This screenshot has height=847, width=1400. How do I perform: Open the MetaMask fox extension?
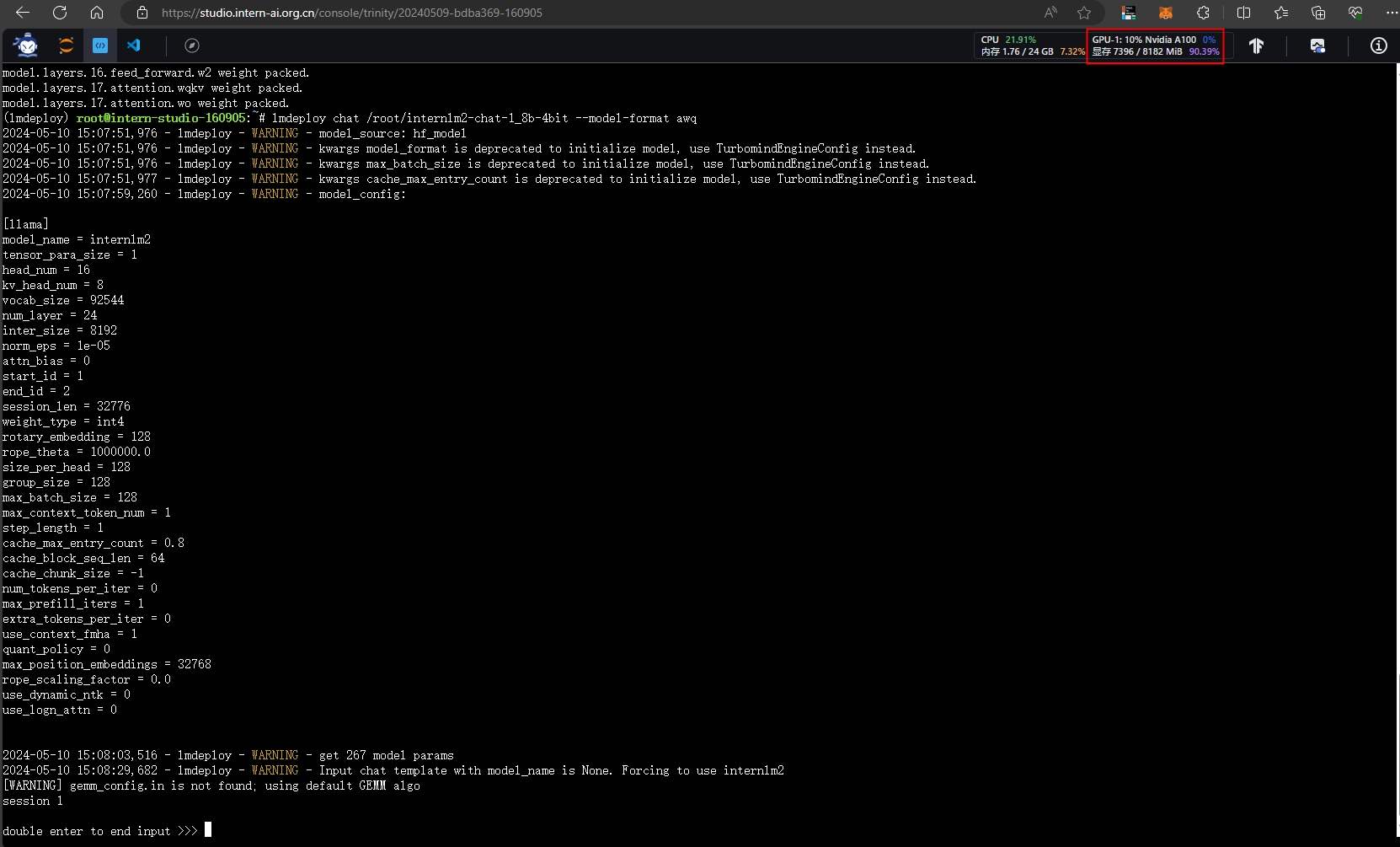tap(1166, 13)
